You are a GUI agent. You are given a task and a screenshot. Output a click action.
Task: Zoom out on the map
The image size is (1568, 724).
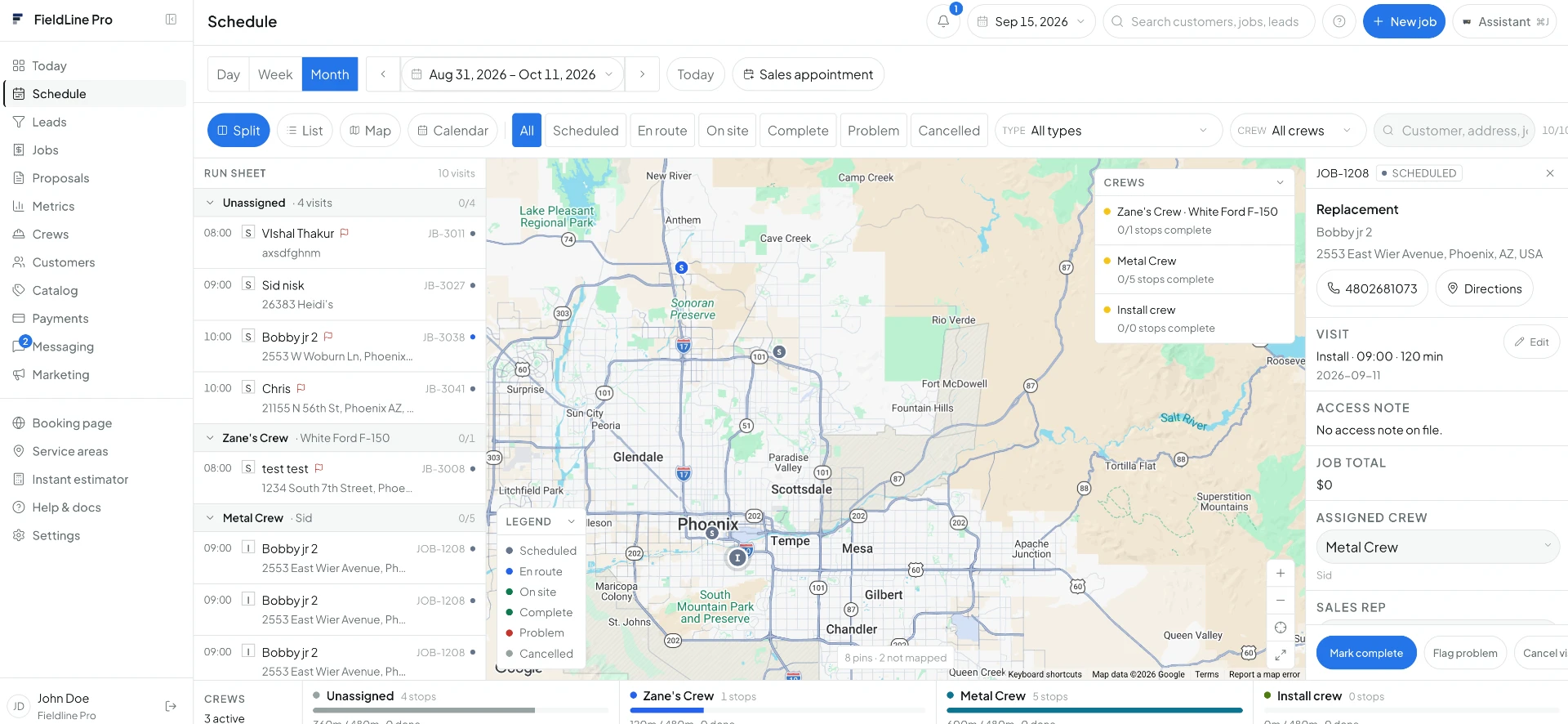[1281, 601]
